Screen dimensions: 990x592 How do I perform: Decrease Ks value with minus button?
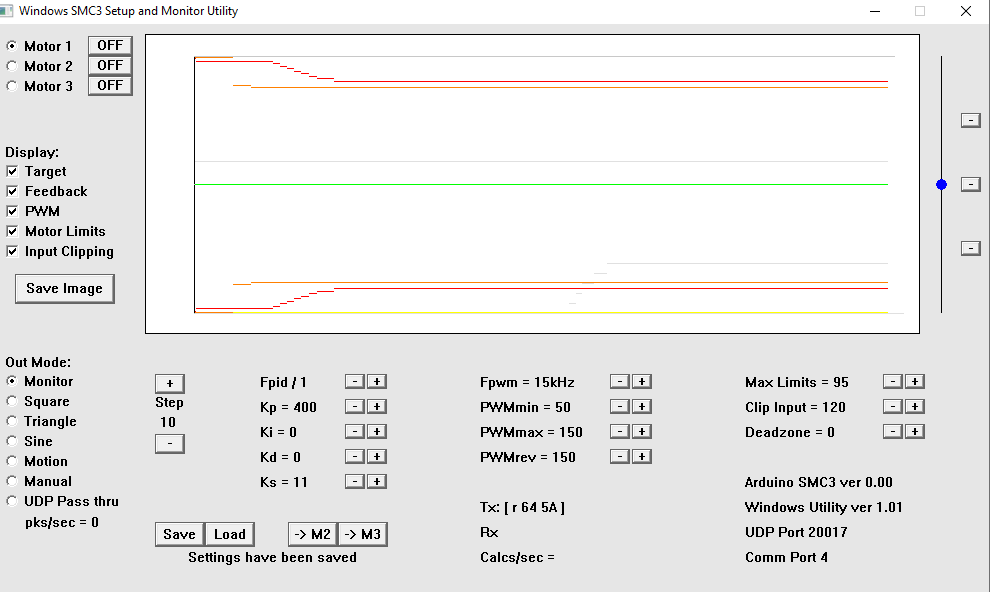coord(355,482)
